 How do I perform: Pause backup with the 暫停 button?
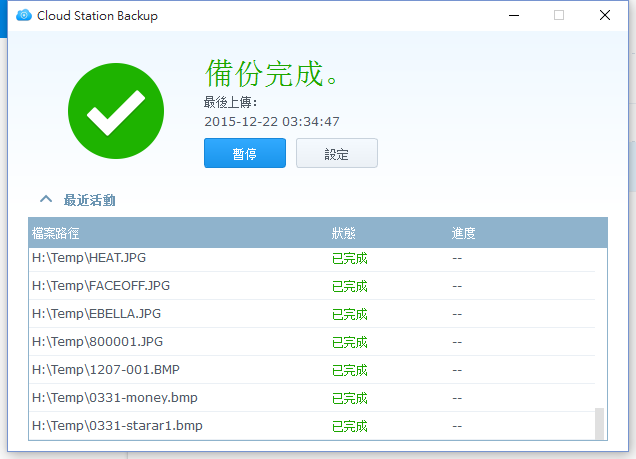tap(245, 153)
